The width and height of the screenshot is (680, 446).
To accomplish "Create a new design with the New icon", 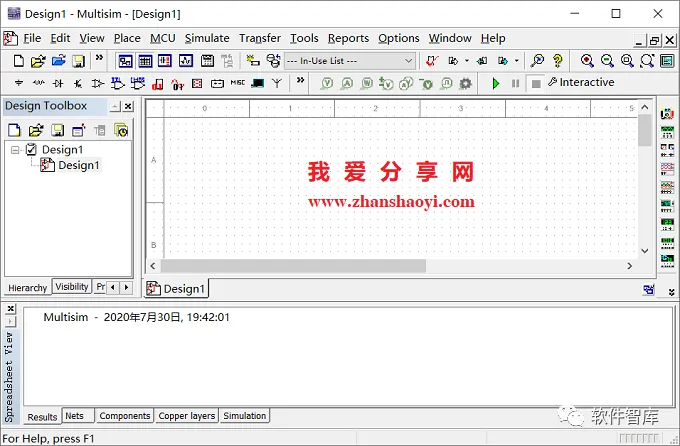I will click(18, 61).
